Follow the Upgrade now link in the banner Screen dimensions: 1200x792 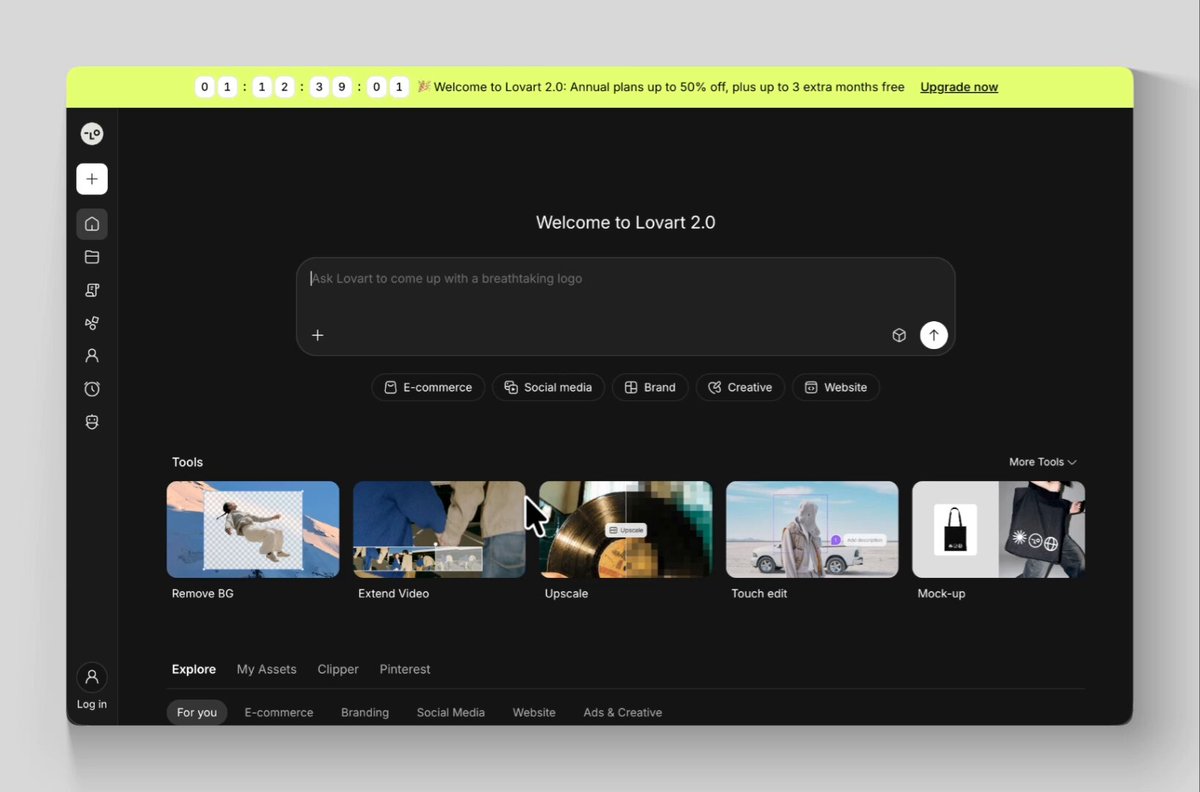pyautogui.click(x=959, y=87)
